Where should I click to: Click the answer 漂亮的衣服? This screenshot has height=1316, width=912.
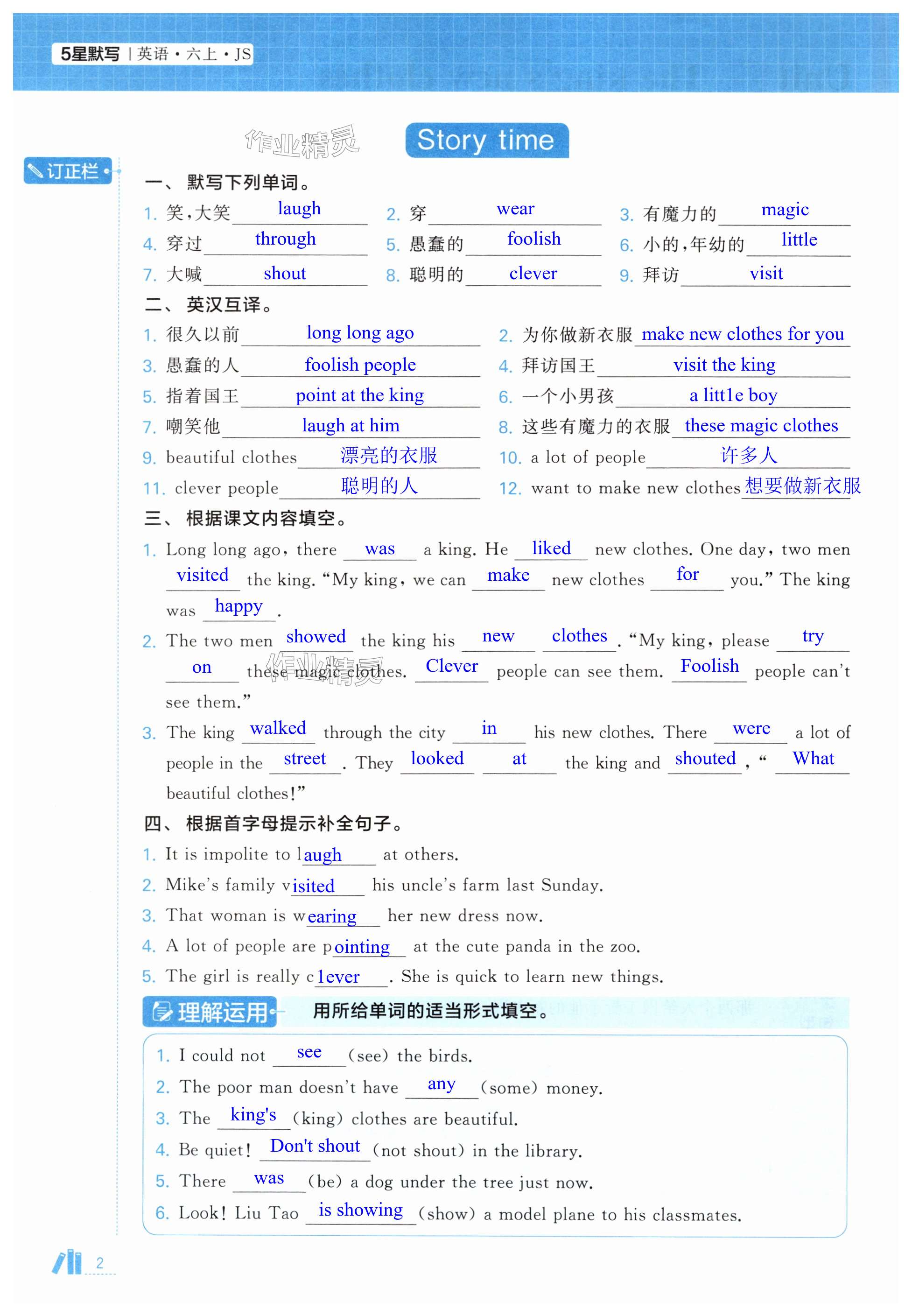(x=389, y=456)
